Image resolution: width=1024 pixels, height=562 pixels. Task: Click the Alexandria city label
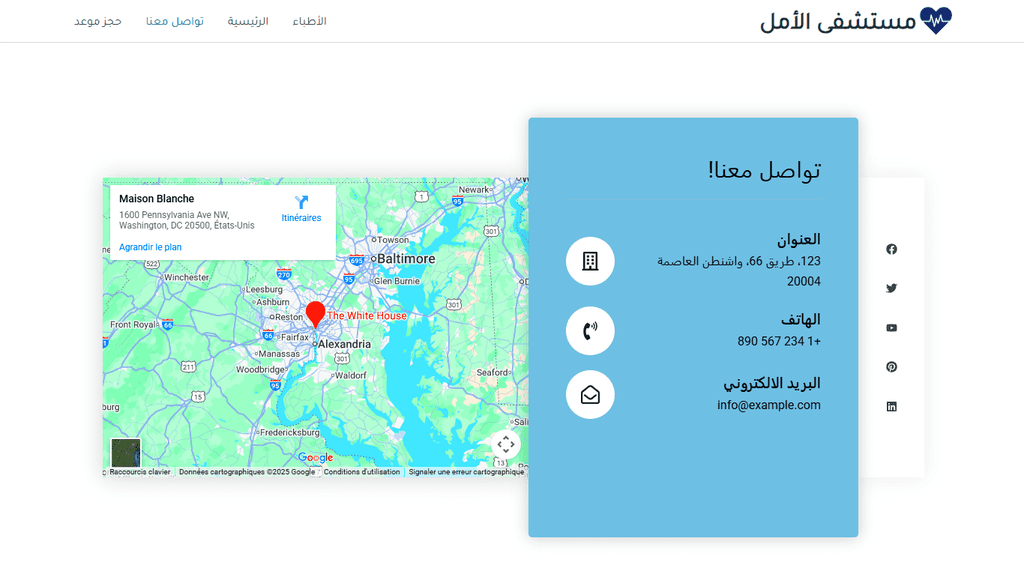coord(344,345)
